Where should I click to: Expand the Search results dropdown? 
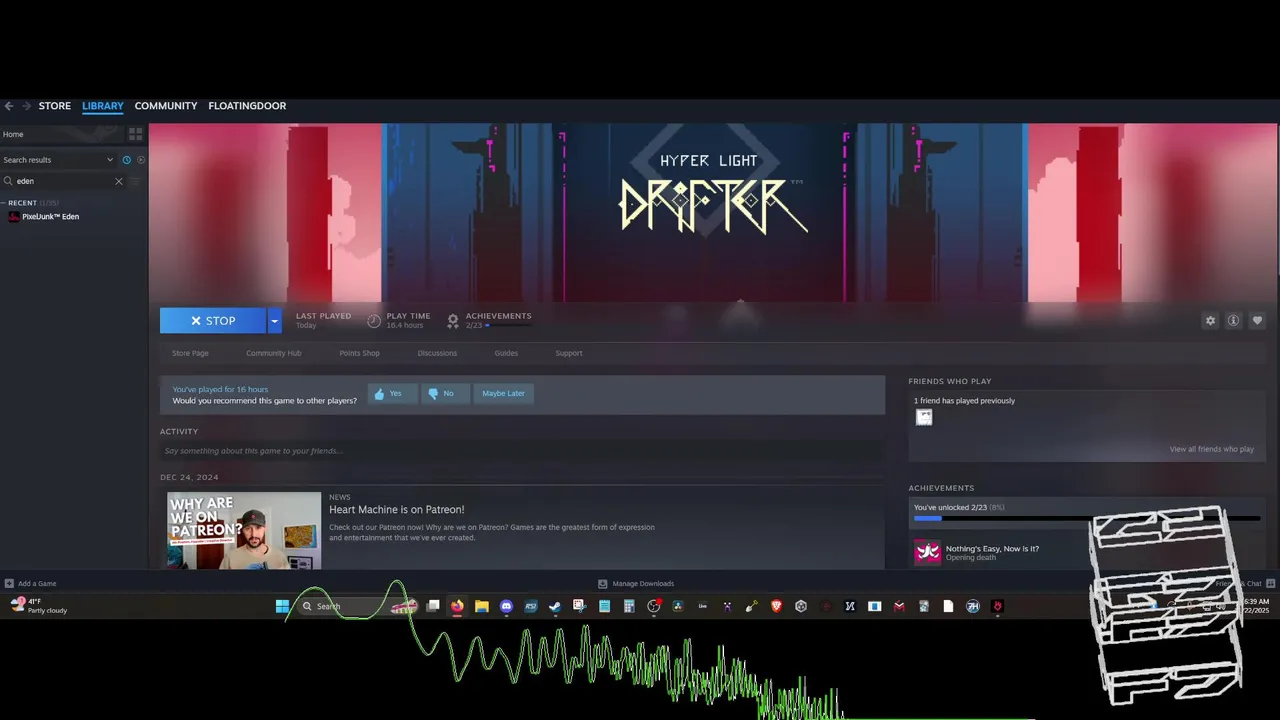[x=58, y=160]
